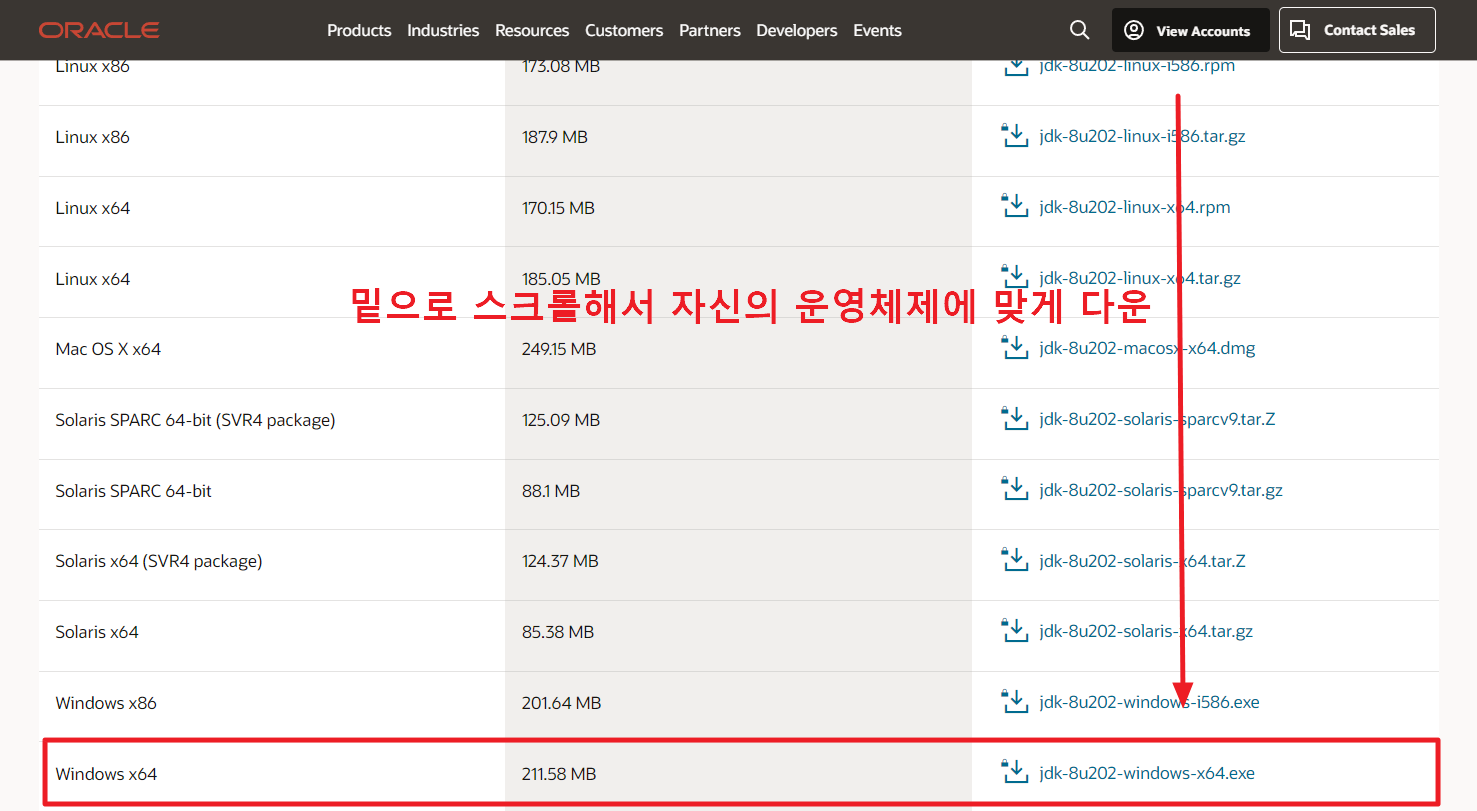Select the Windows x86 row label
Screen dimensions: 1477x811
pos(106,703)
